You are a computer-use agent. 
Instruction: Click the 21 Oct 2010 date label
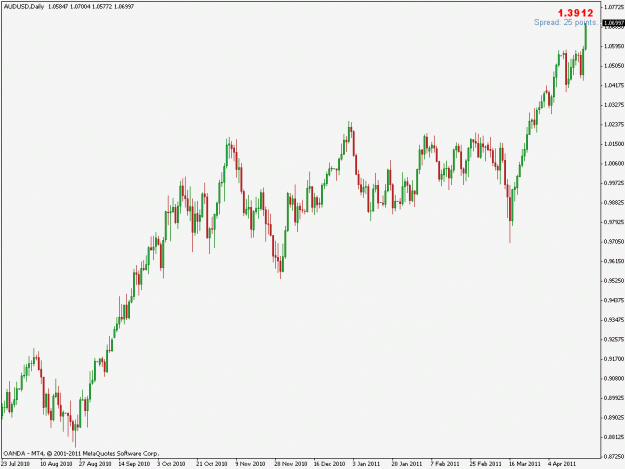pyautogui.click(x=212, y=464)
